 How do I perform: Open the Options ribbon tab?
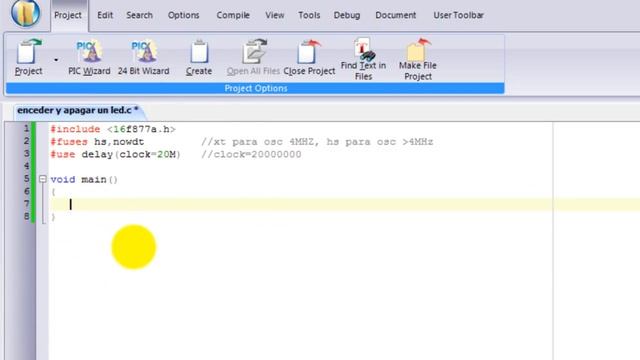pyautogui.click(x=183, y=16)
